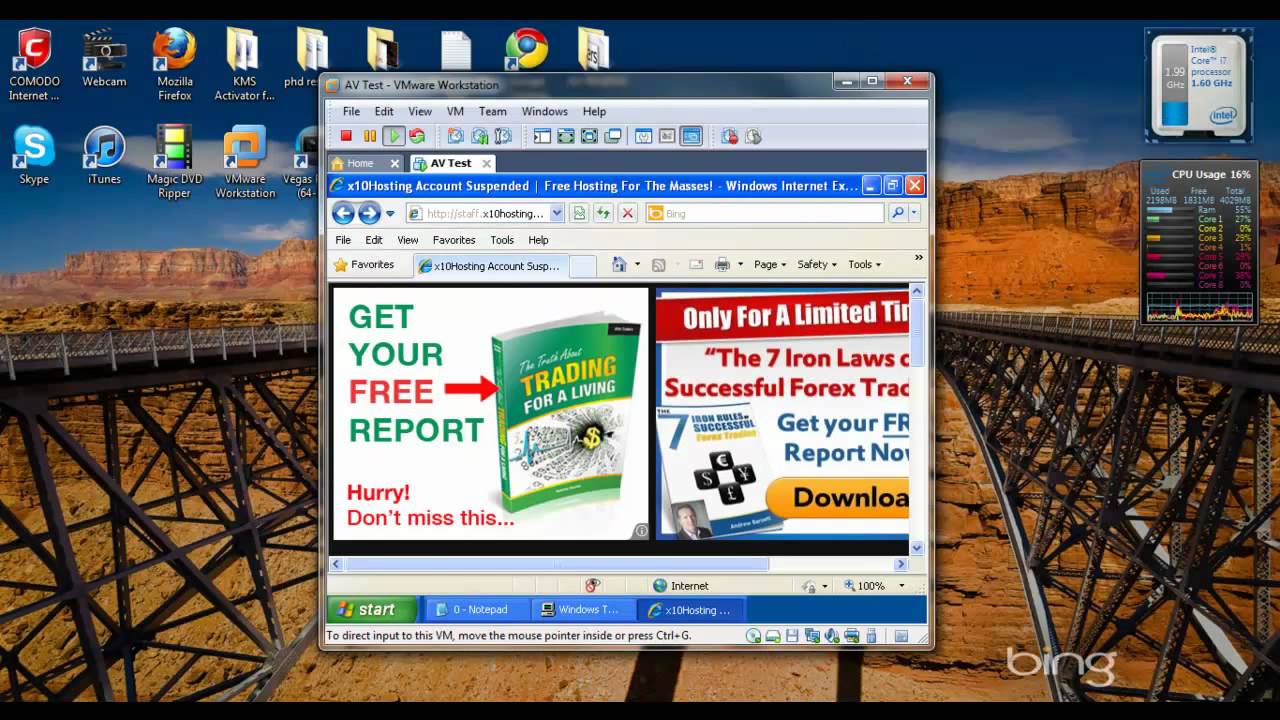
Task: Click the search magnifier button
Action: point(897,213)
